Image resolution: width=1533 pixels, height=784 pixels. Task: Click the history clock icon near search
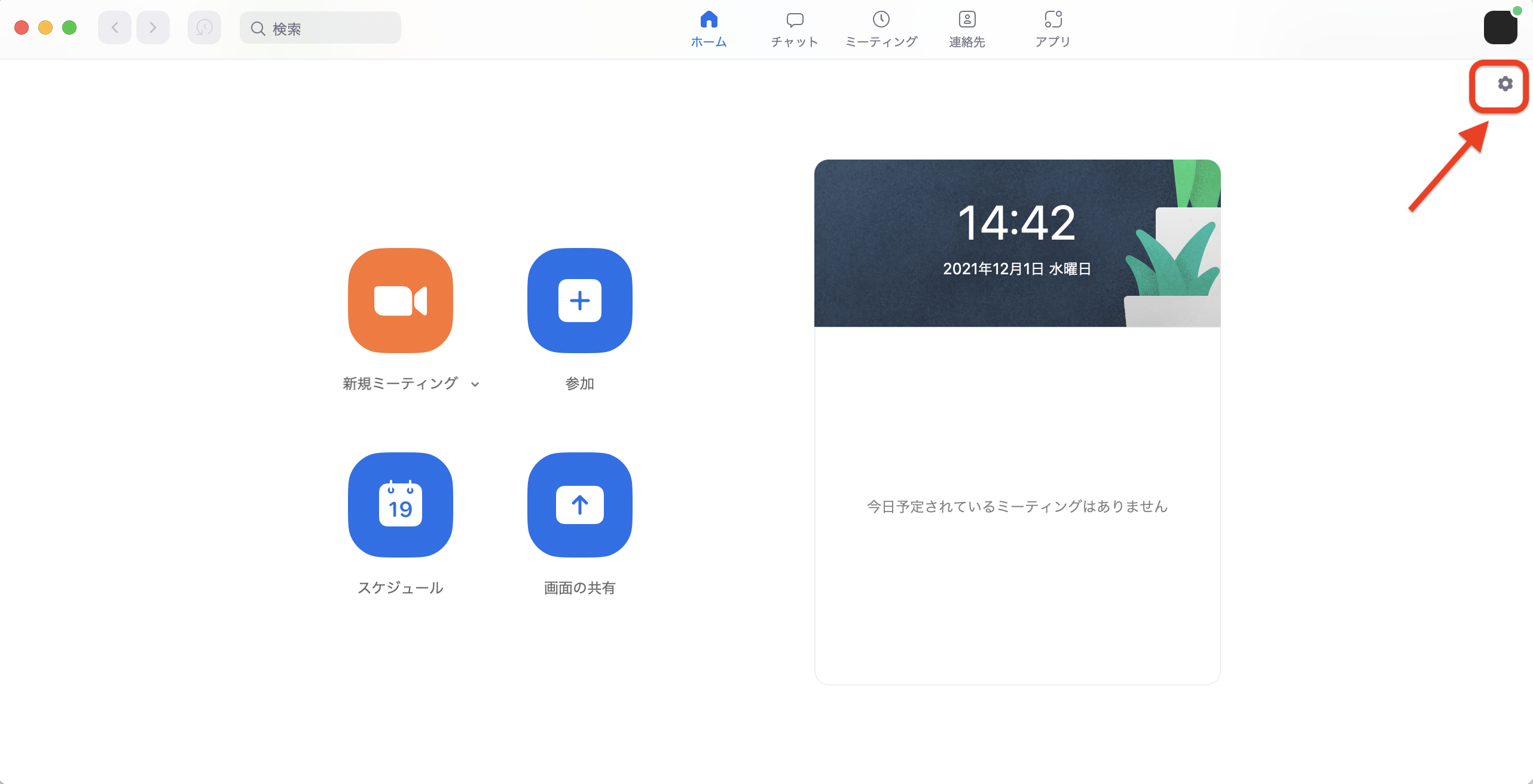pos(204,27)
